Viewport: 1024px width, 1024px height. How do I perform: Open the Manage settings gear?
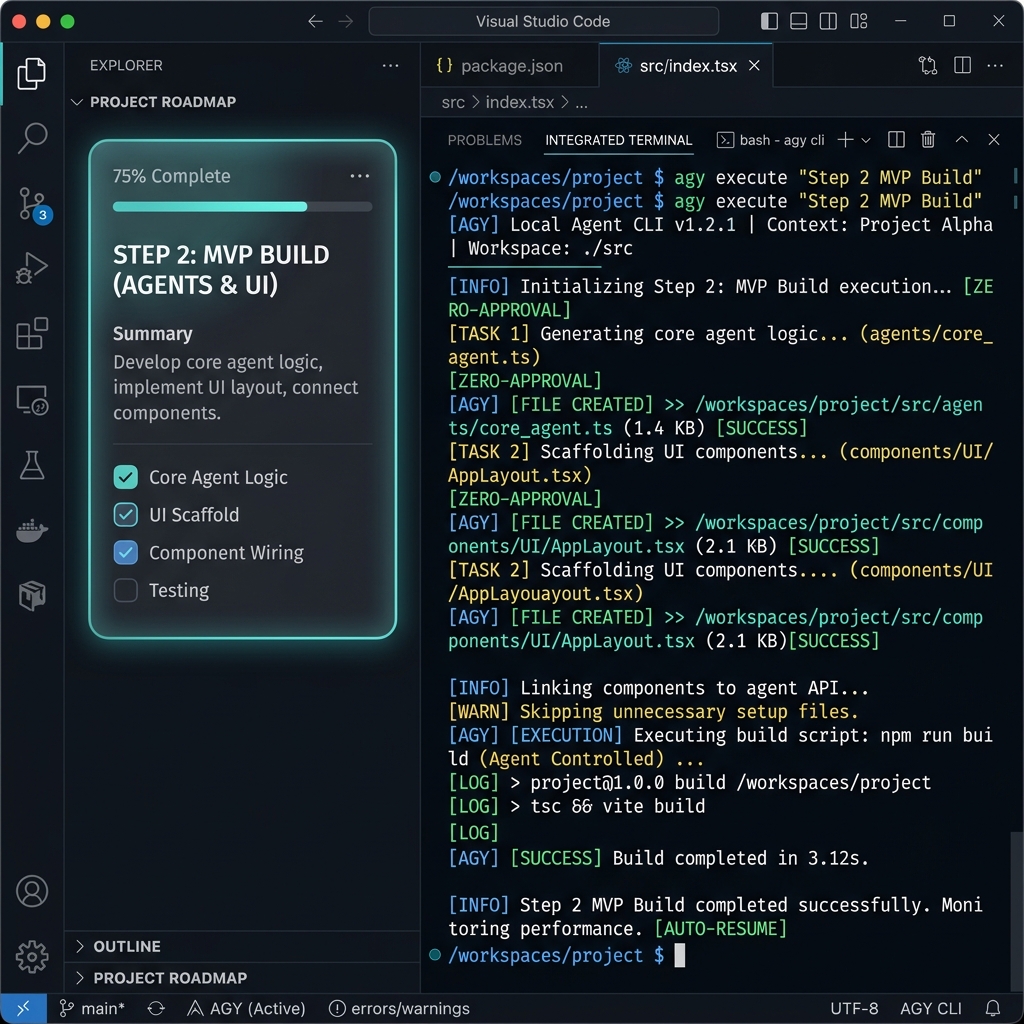[x=31, y=957]
